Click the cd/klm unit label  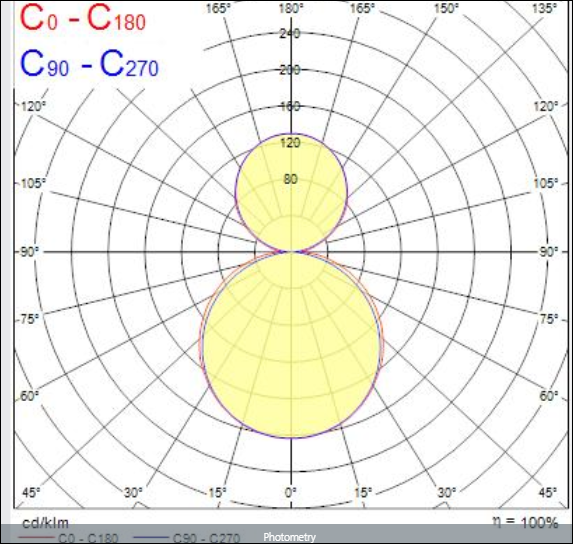45,523
